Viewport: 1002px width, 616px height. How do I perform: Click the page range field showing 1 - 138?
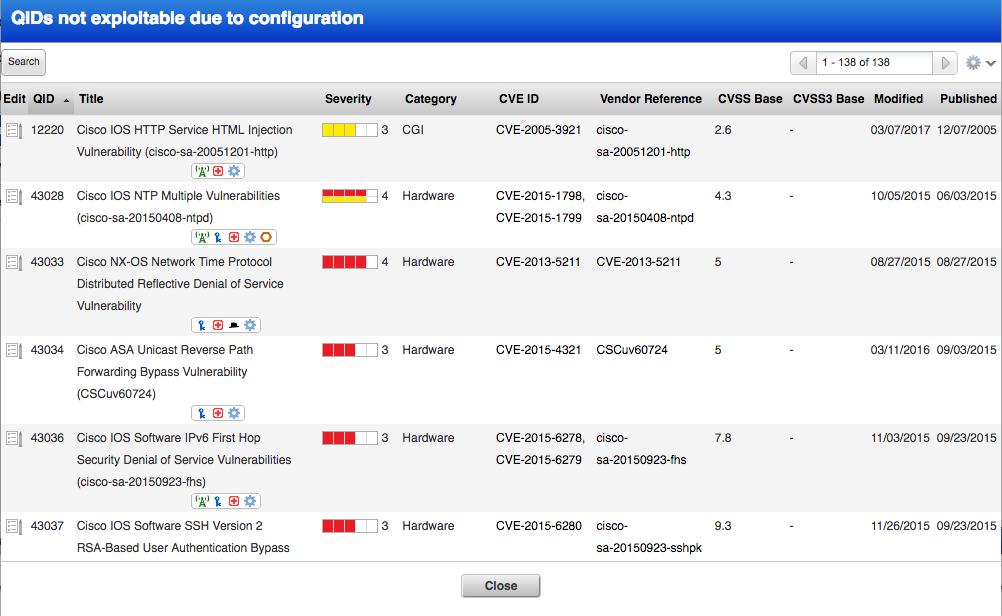[874, 63]
